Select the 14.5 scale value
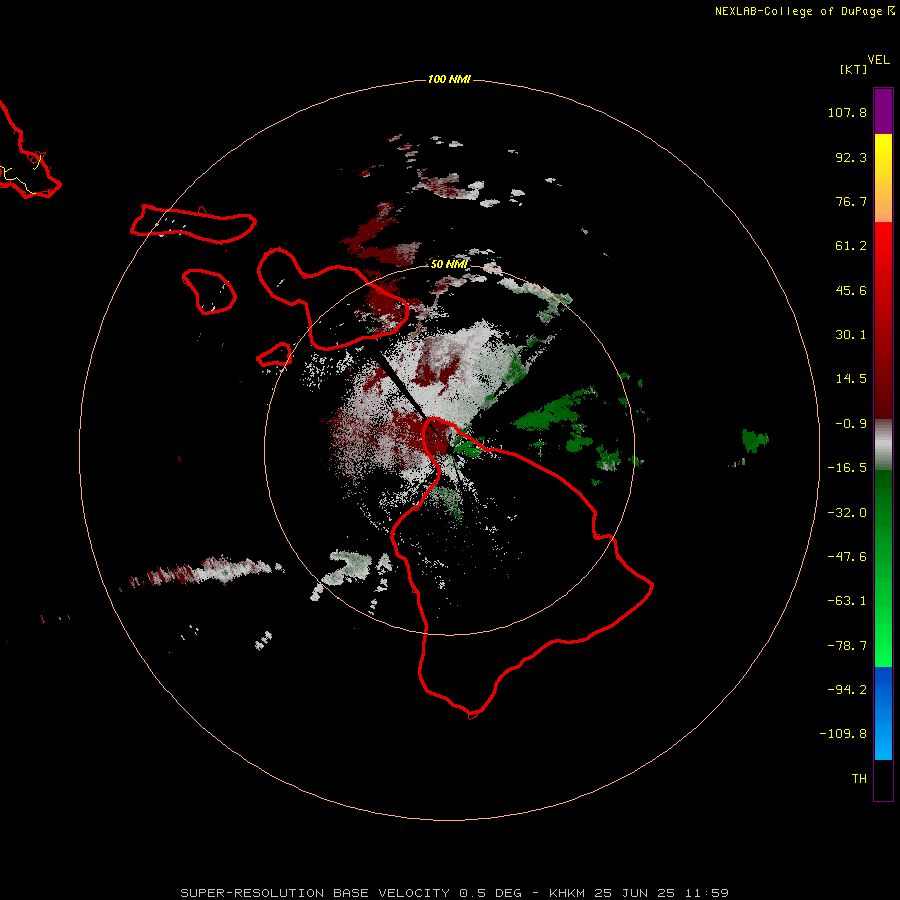This screenshot has width=900, height=900. click(851, 379)
